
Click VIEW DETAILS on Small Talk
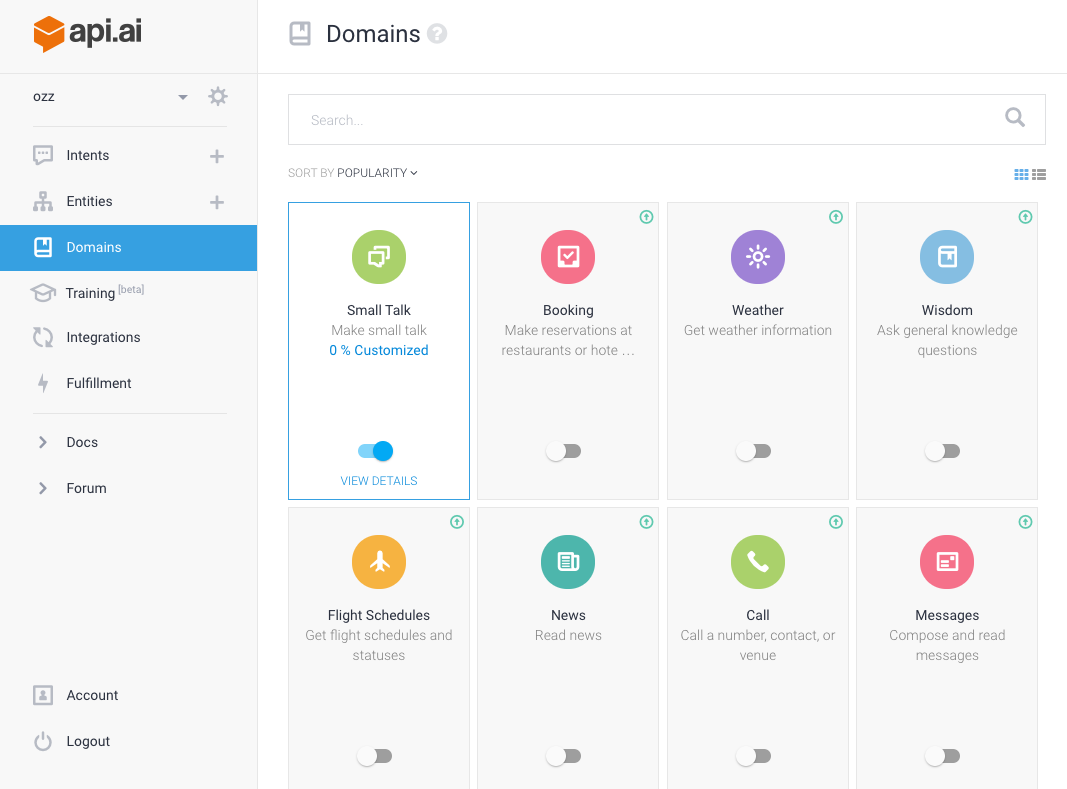click(378, 480)
